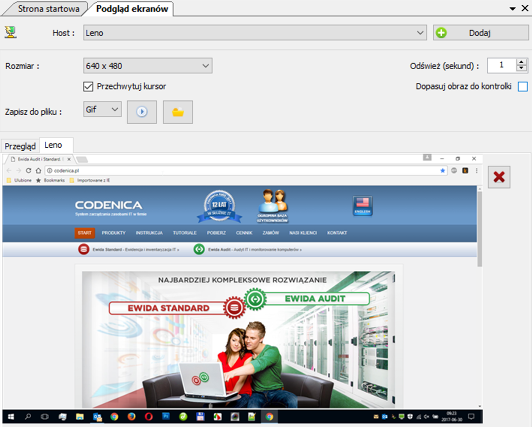Screen dimensions: 532x427
Task: Click ZAMÓW in the website menu
Action: (271, 233)
